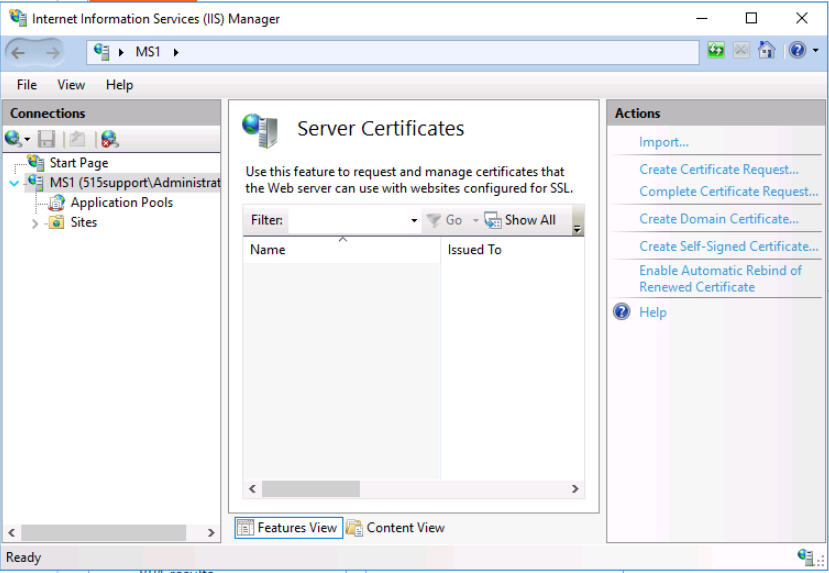Select MS1 server node in tree
This screenshot has height=573, width=829.
[x=135, y=183]
